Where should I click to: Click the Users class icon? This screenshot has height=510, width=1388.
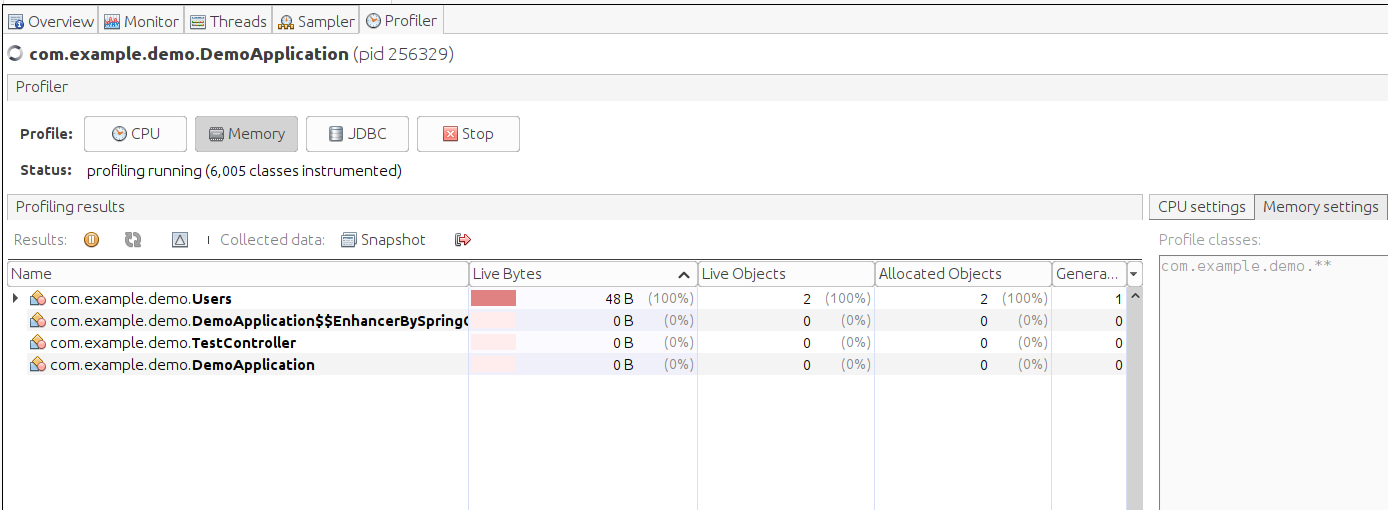pos(38,298)
